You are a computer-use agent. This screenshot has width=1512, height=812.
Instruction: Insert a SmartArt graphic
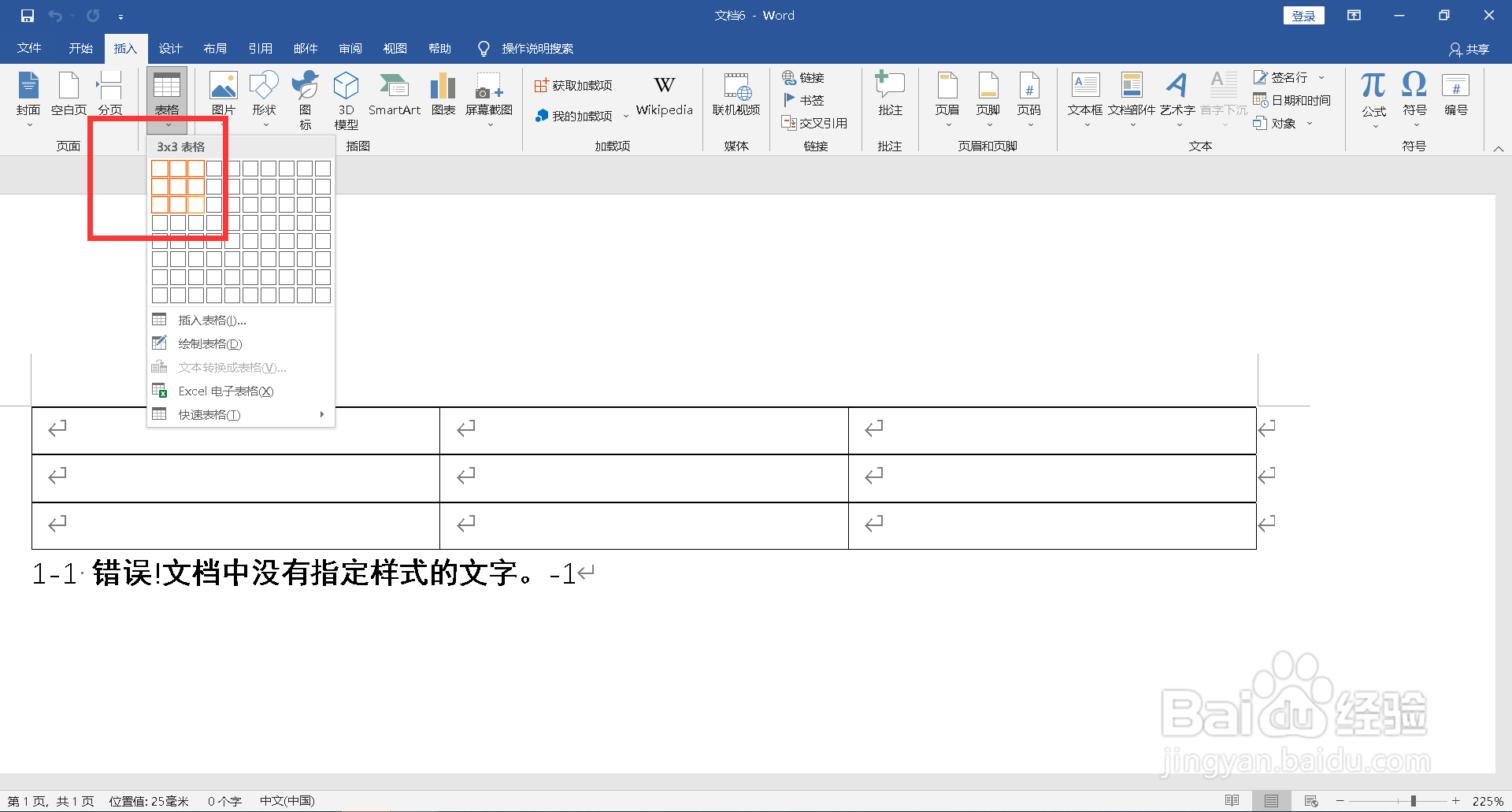(395, 95)
